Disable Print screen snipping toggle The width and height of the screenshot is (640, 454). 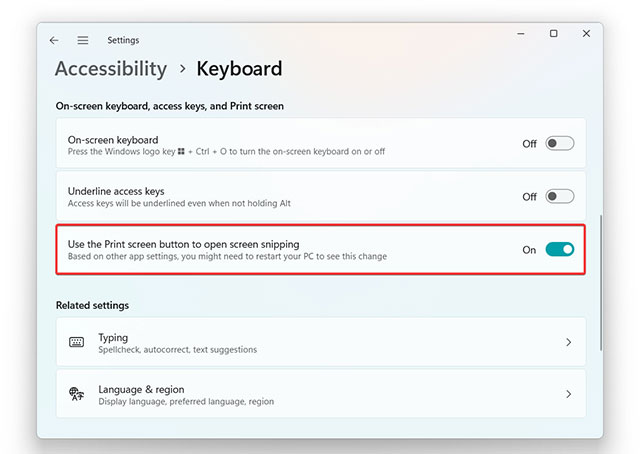coord(559,249)
